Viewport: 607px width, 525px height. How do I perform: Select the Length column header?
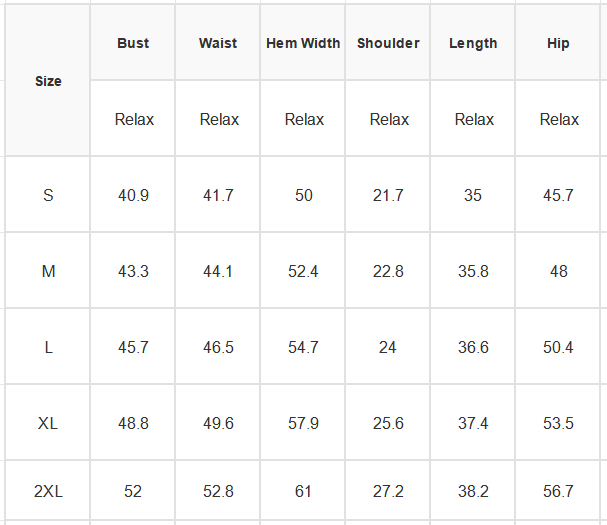pyautogui.click(x=473, y=43)
